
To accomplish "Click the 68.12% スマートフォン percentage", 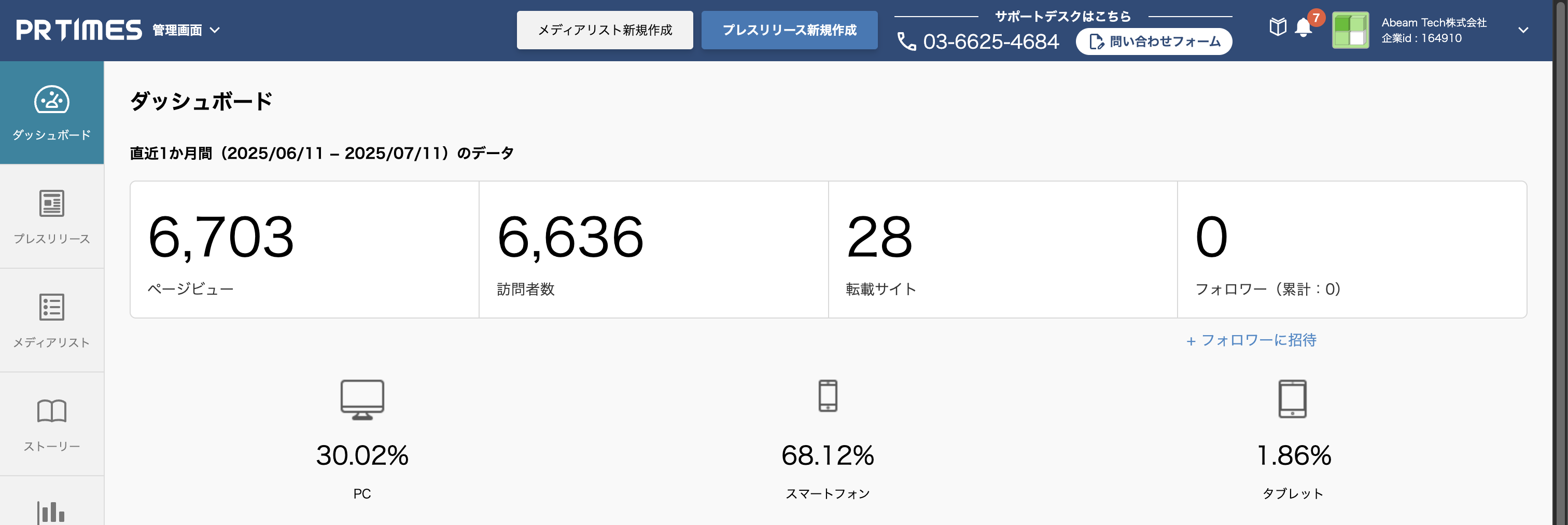I will pyautogui.click(x=828, y=455).
